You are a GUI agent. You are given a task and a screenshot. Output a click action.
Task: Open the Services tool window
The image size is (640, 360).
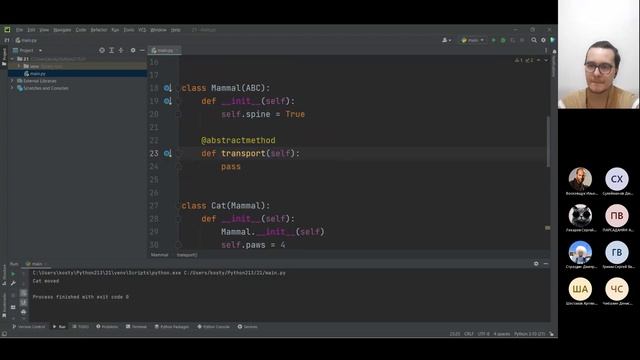point(247,327)
